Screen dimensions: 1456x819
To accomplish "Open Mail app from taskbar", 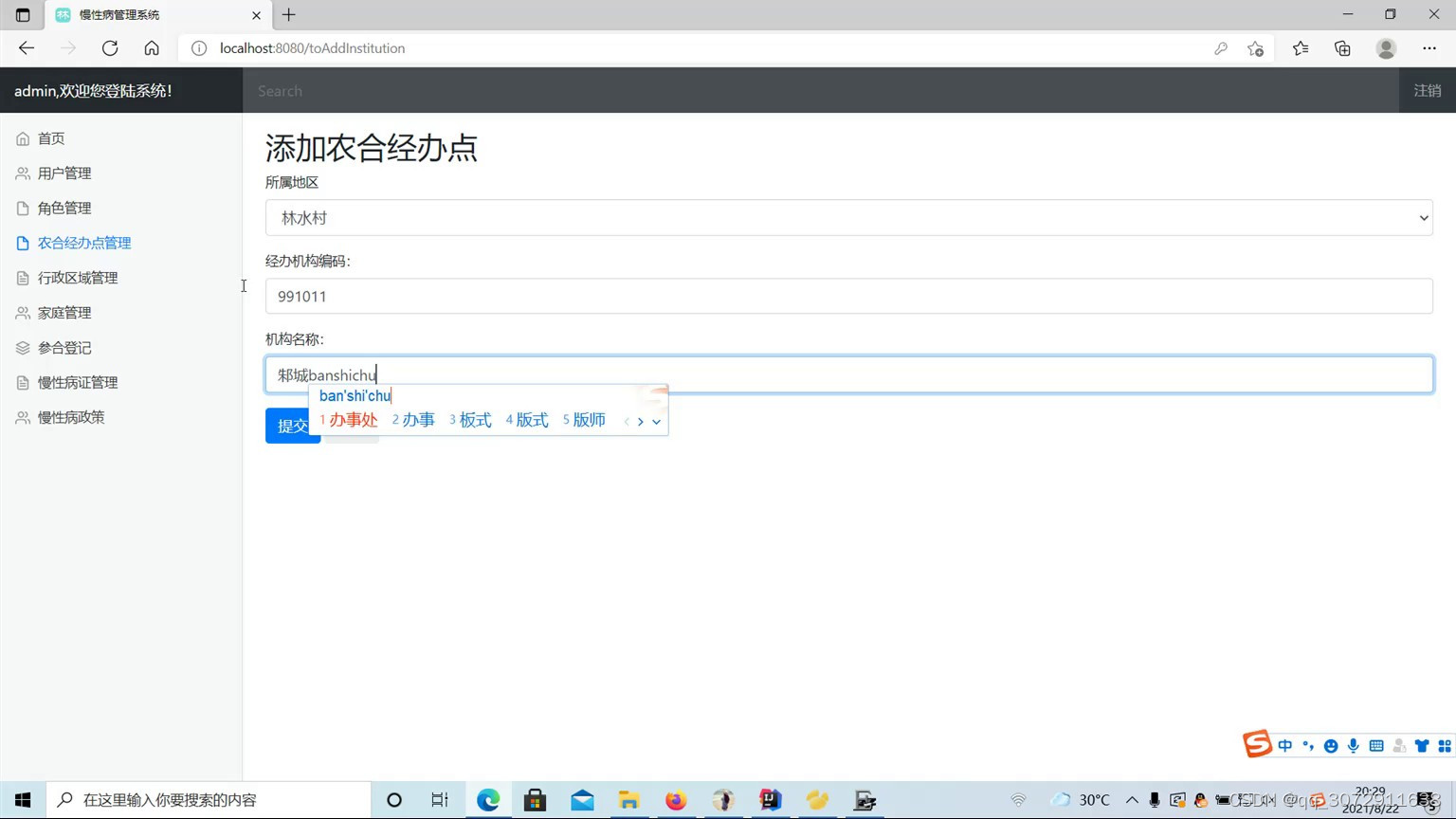I will pos(582,800).
